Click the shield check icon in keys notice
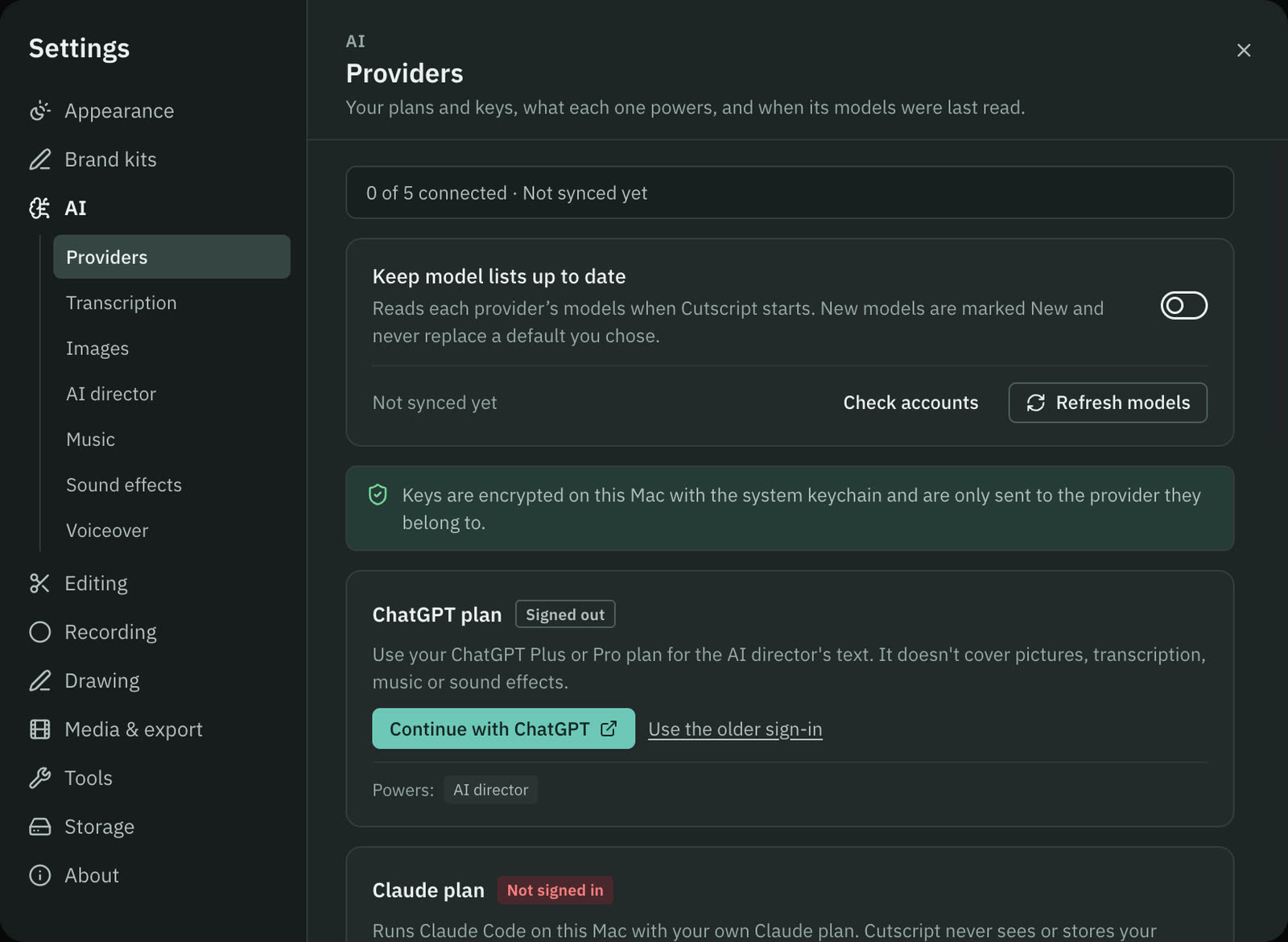The width and height of the screenshot is (1288, 942). pos(378,495)
